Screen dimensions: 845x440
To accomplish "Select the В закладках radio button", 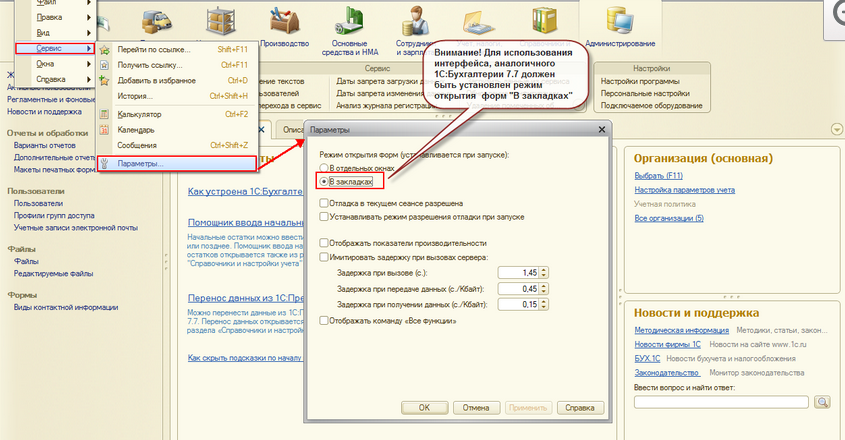I will [x=323, y=182].
